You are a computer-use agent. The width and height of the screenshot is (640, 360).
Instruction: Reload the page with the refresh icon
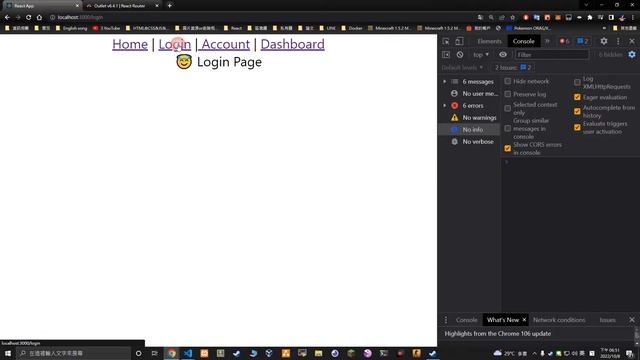29,17
